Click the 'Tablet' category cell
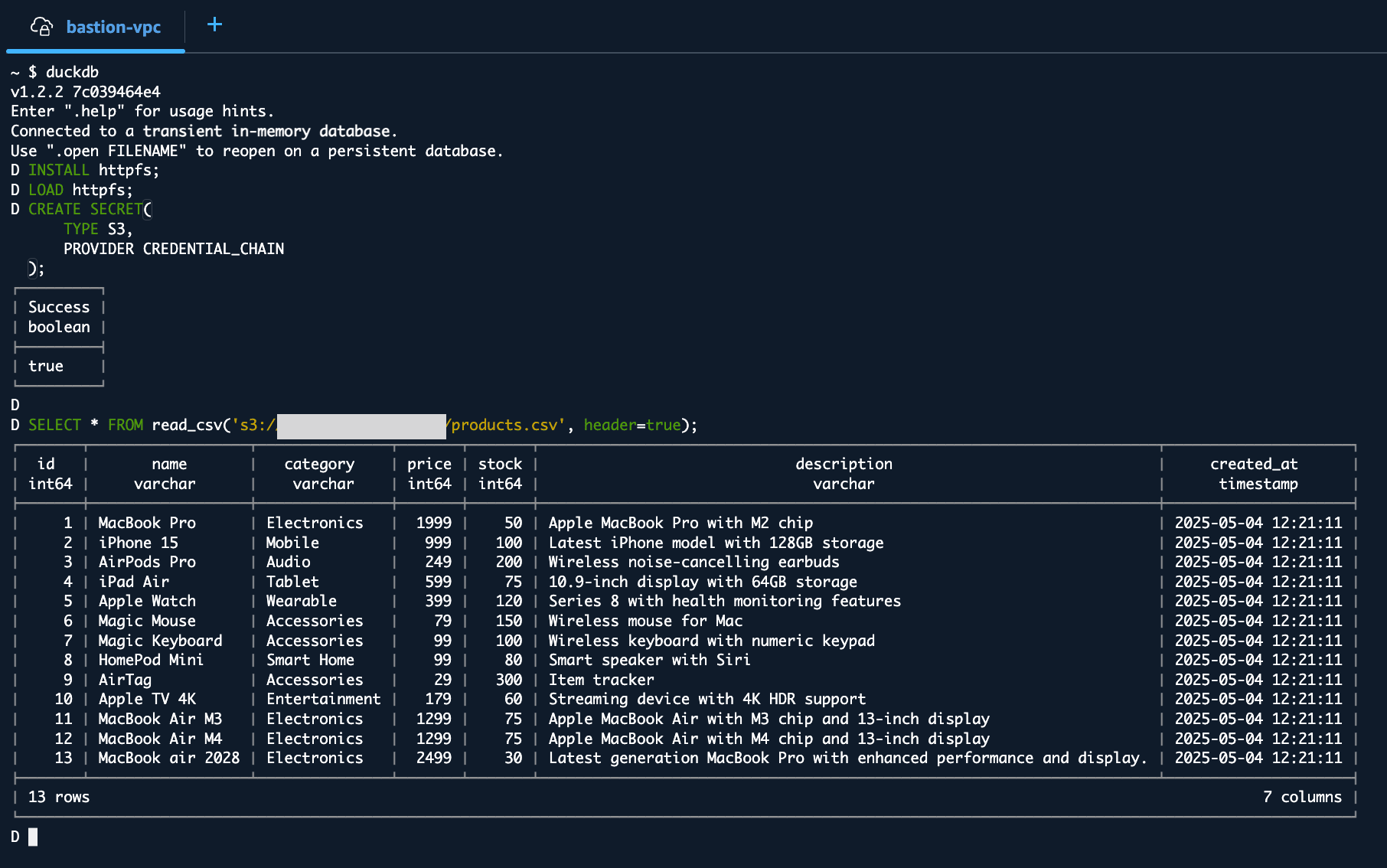Image resolution: width=1387 pixels, height=868 pixels. tap(292, 582)
